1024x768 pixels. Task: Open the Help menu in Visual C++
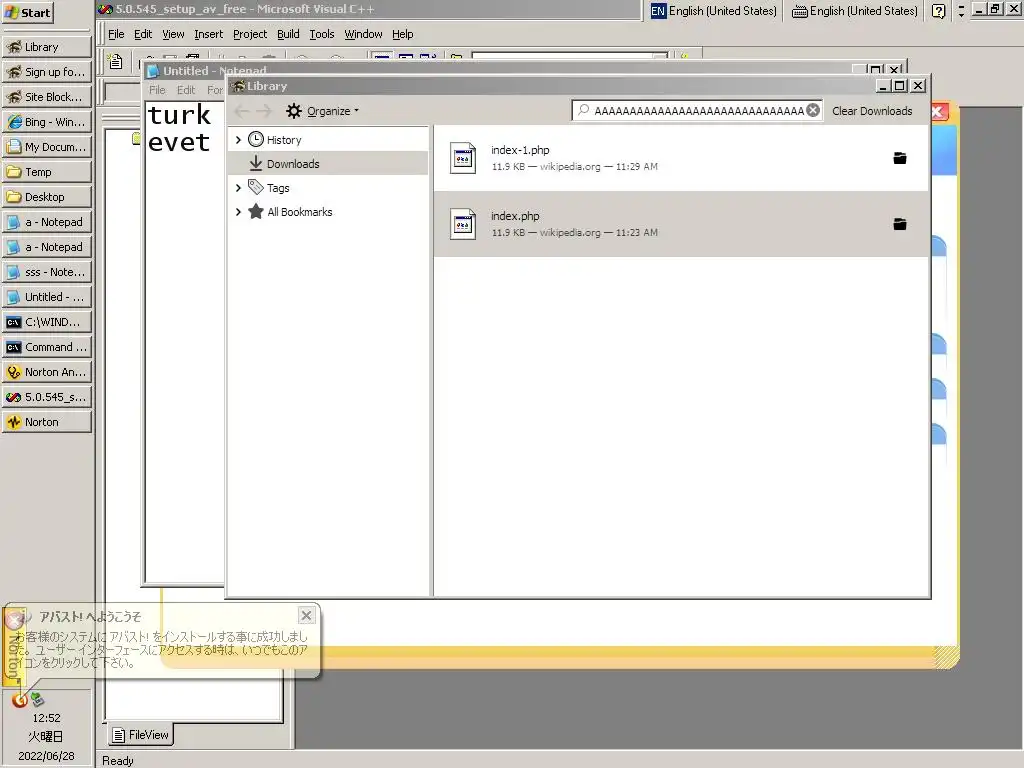click(x=402, y=34)
